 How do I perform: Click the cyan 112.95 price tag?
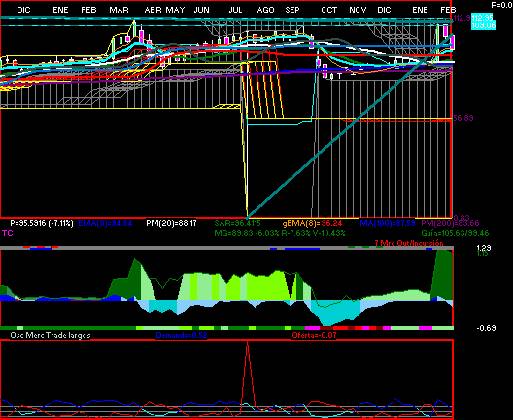tap(483, 18)
